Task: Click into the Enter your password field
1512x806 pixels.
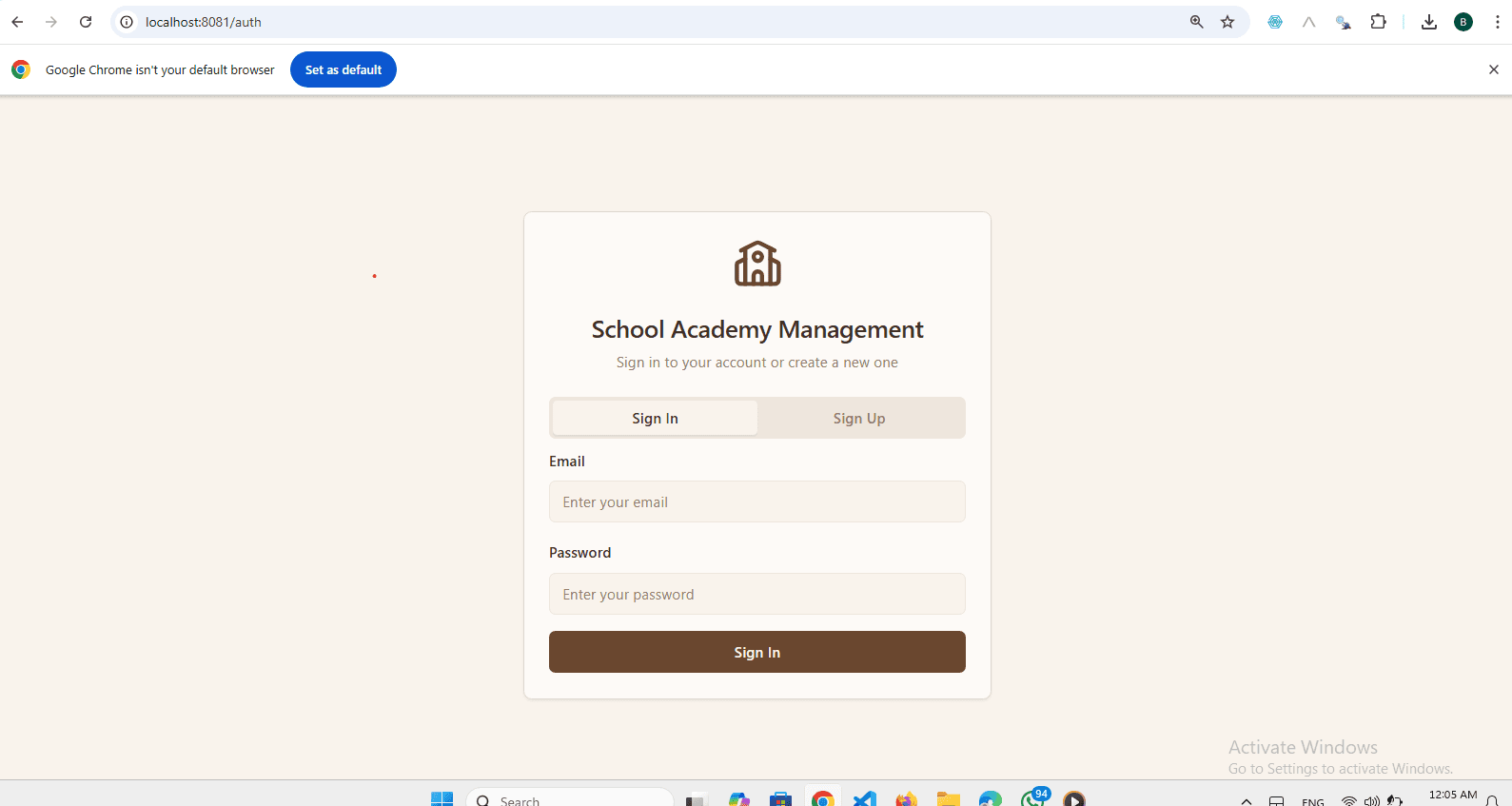Action: coord(756,594)
